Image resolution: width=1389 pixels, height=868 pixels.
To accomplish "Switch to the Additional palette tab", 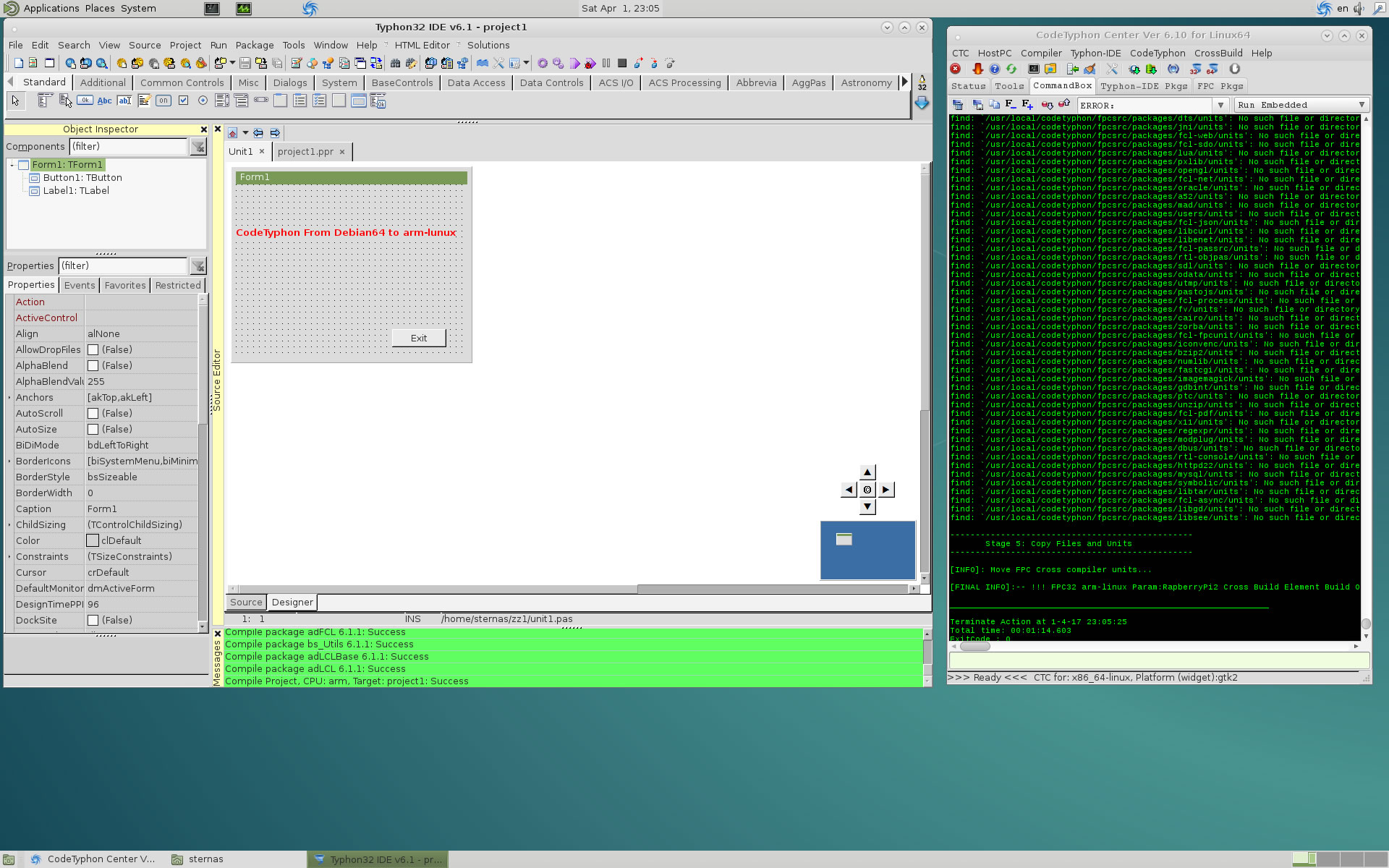I will tap(103, 82).
